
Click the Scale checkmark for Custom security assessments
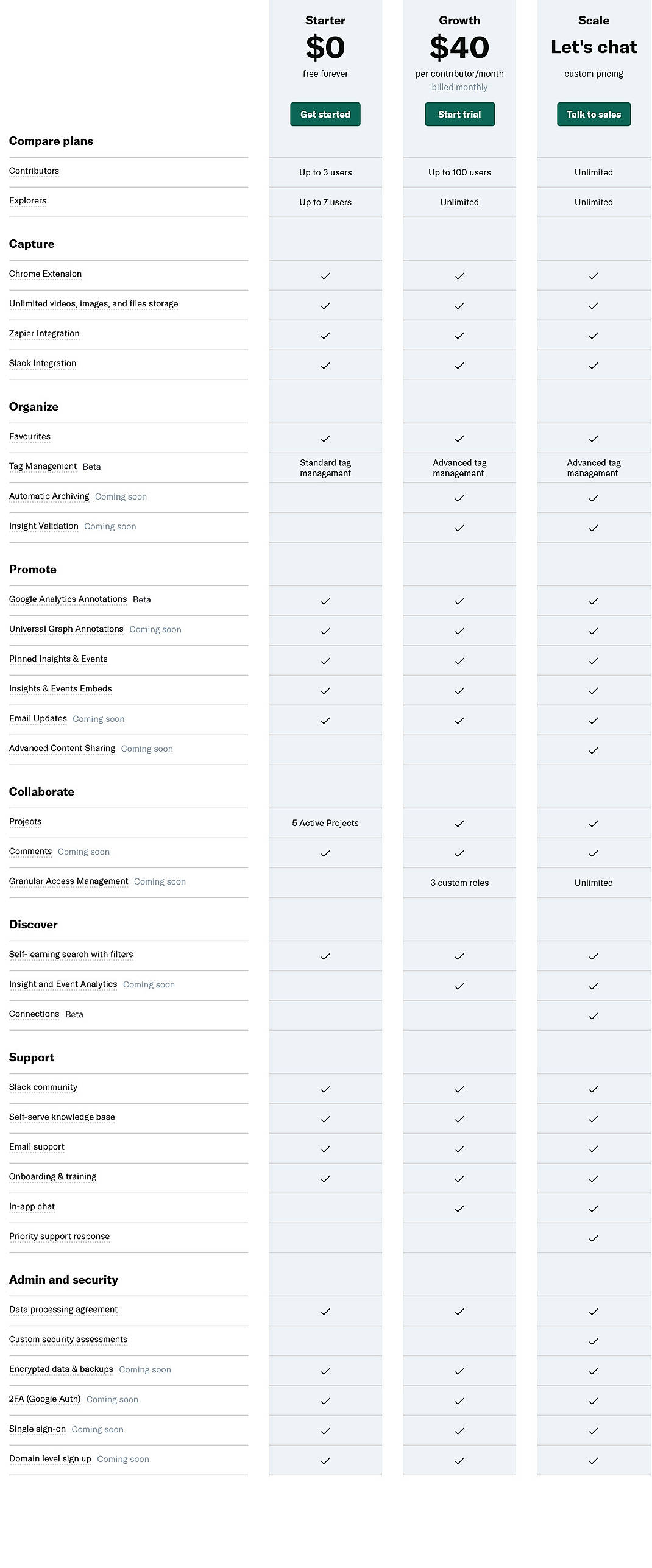point(593,1340)
